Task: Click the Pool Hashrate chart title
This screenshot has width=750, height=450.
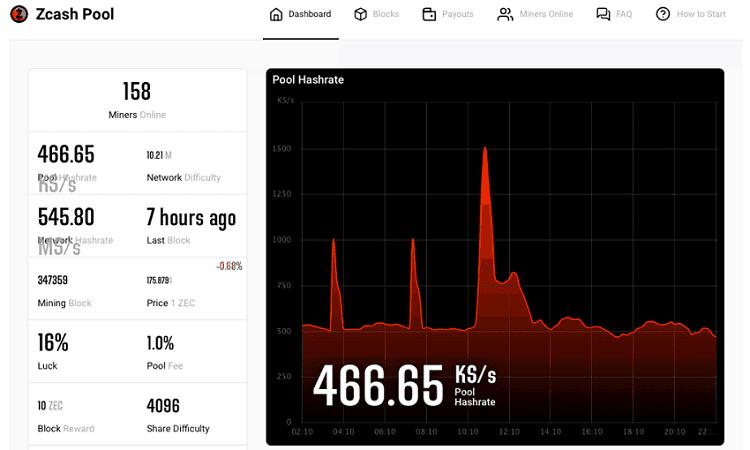Action: [x=308, y=79]
